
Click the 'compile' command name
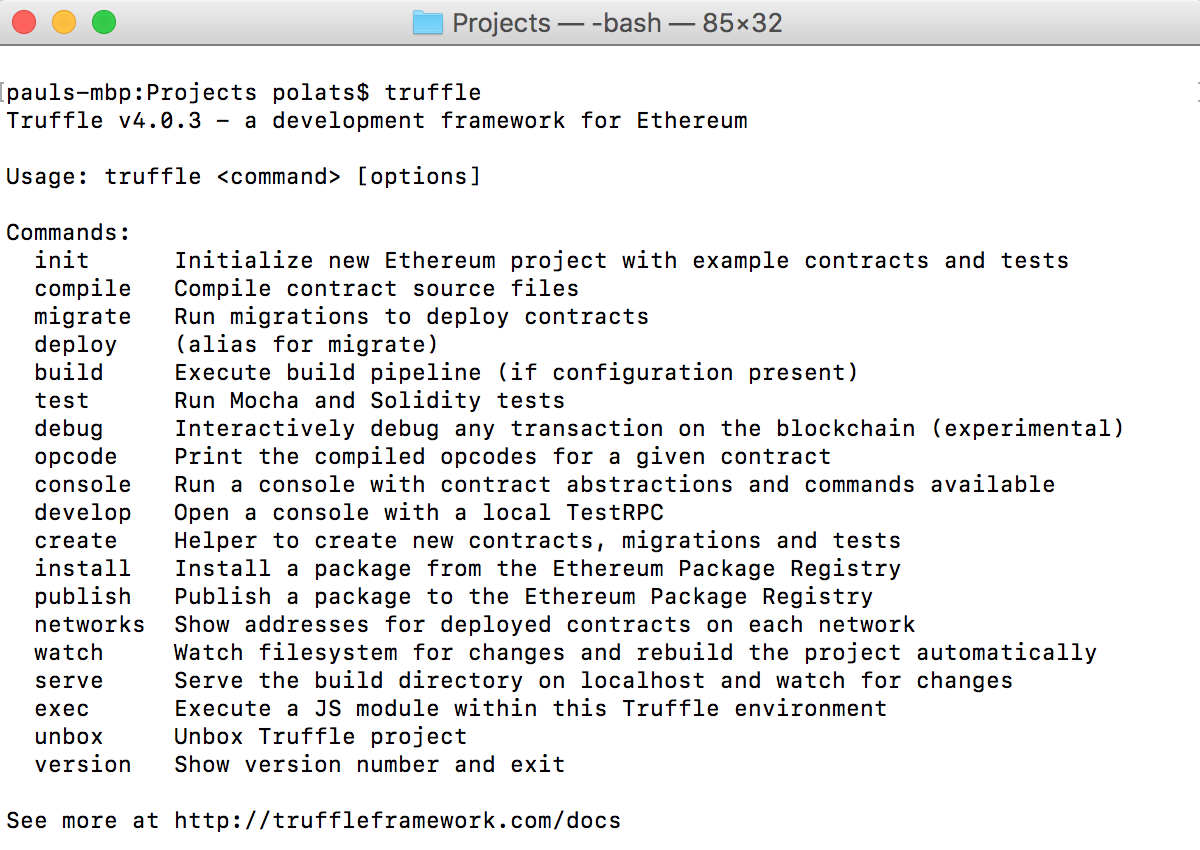[x=83, y=289]
